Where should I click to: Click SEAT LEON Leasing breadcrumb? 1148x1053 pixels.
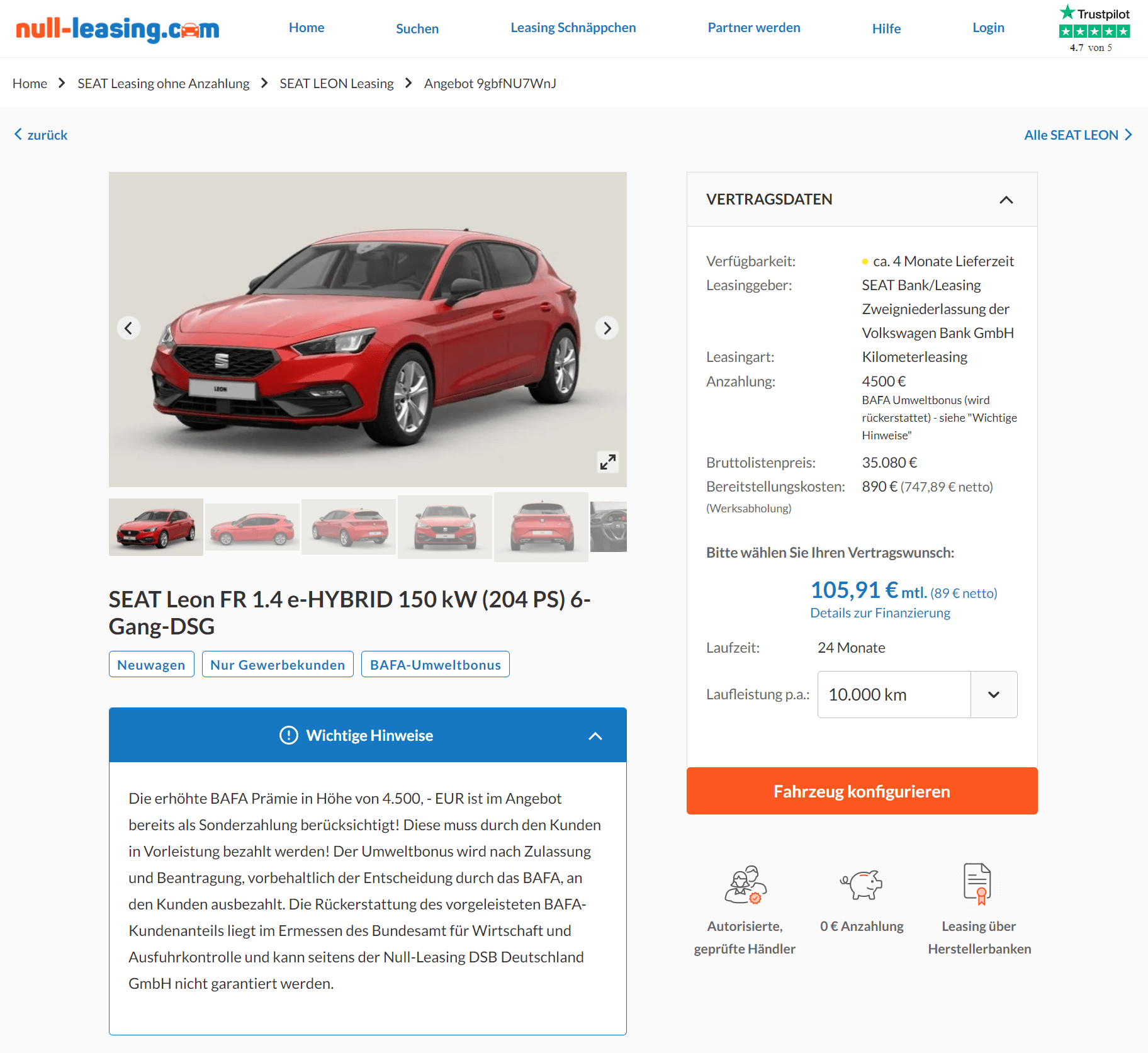[336, 83]
